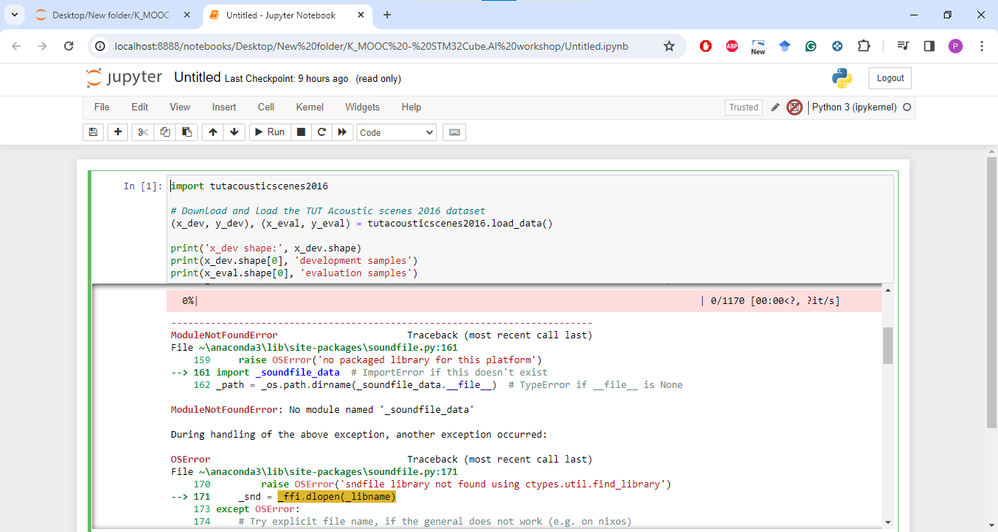Open Chrome three-dot menu

981,46
